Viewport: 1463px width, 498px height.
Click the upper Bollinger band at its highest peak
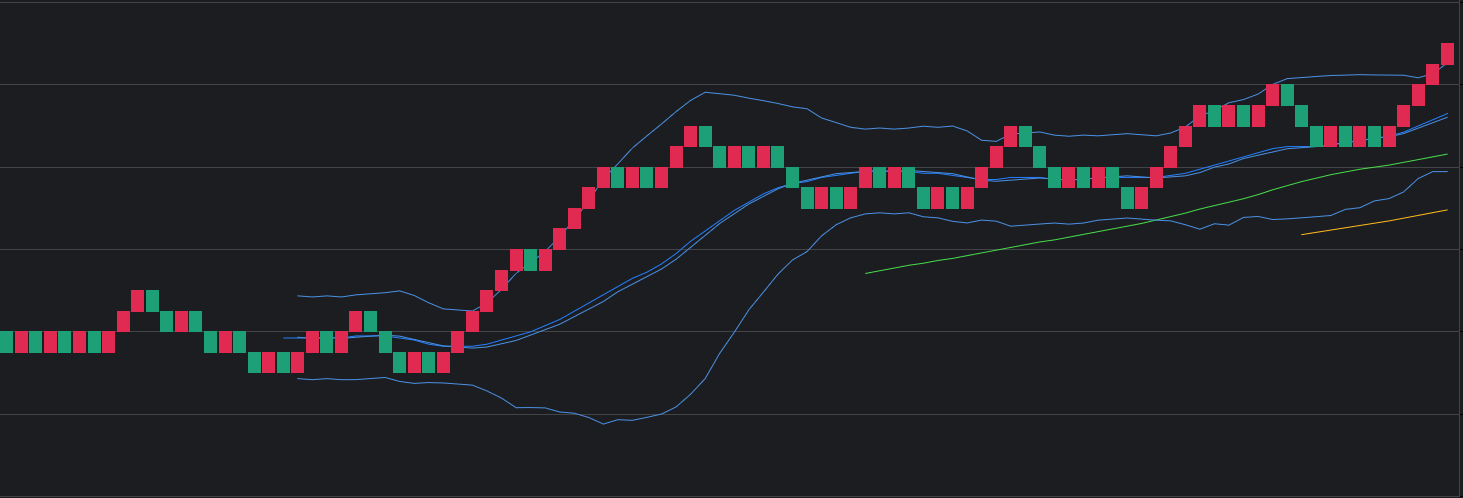(706, 92)
